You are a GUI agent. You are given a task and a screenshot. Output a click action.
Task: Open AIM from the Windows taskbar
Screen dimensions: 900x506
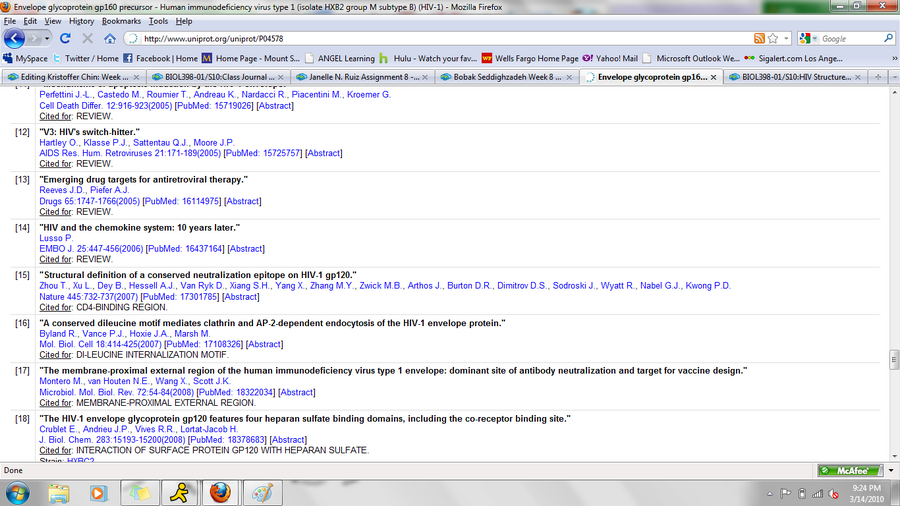click(177, 492)
